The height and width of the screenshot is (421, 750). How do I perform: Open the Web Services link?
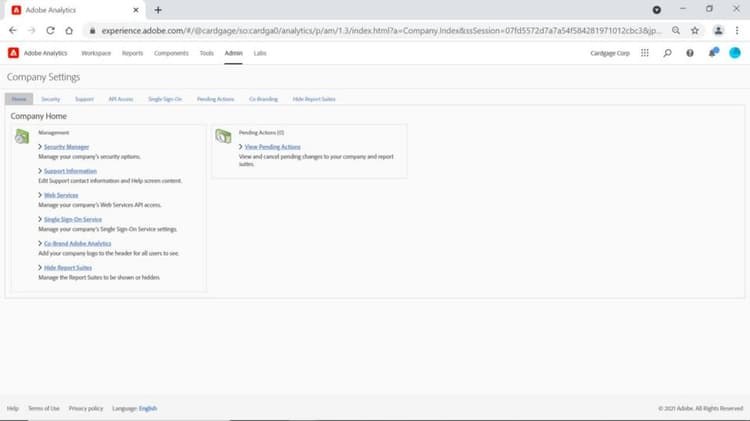pos(61,195)
